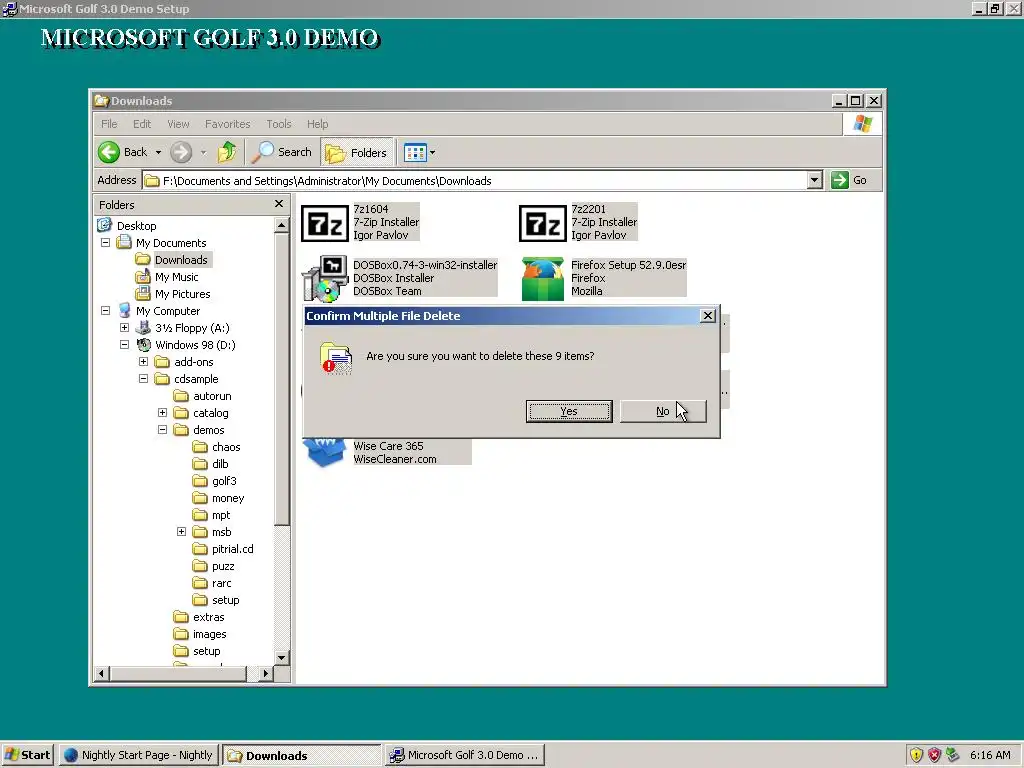
Task: Select the golf3 folder
Action: point(215,481)
